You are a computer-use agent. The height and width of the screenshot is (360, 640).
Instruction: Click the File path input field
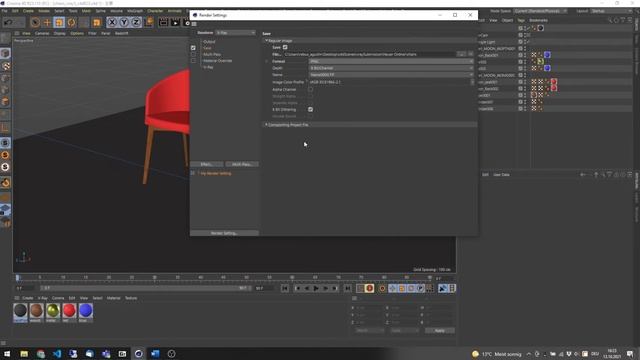tap(369, 54)
